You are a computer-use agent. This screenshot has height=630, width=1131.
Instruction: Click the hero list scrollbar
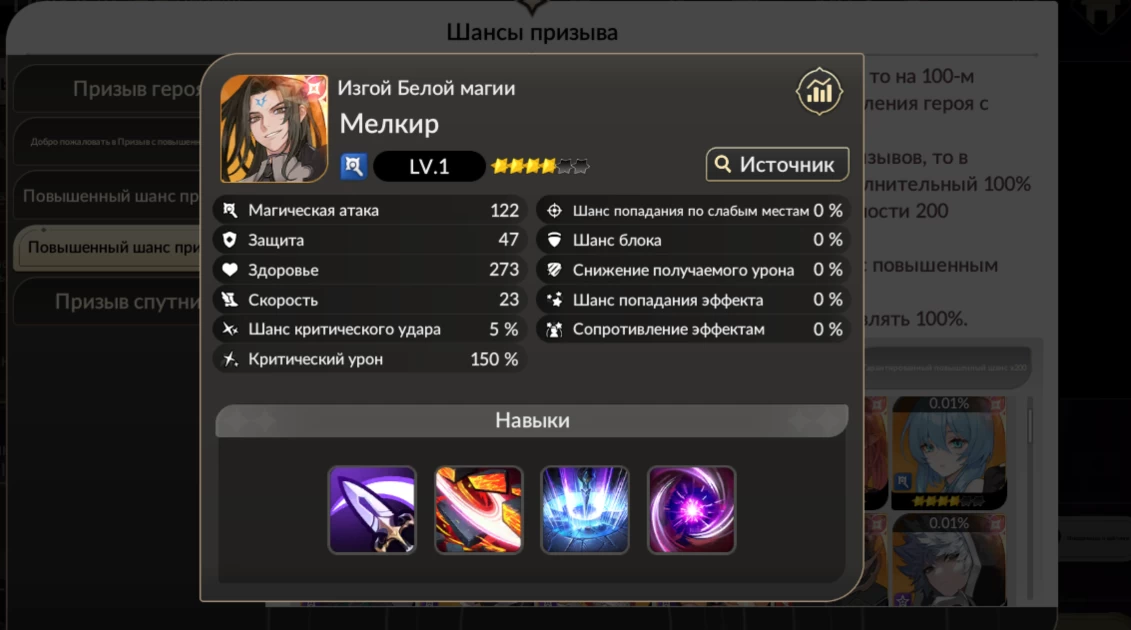(1029, 498)
